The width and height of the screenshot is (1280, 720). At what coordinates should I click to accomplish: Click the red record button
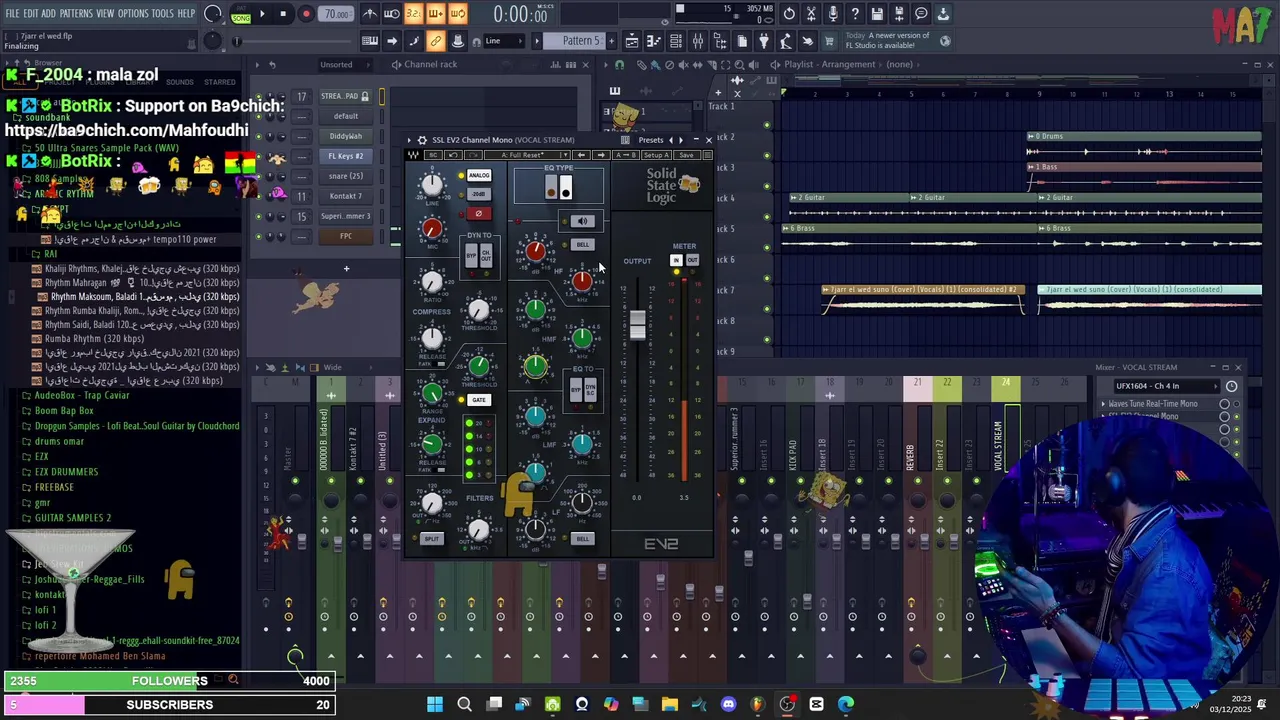(x=306, y=14)
